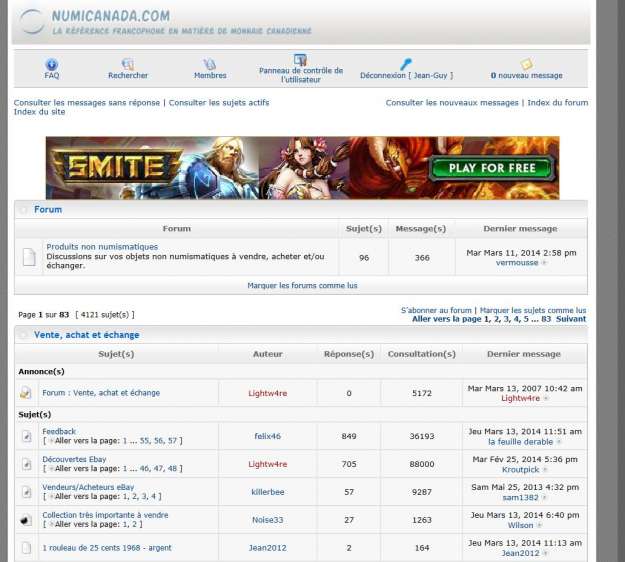Open Forum : Vente, achat et échange announcement
This screenshot has height=562, width=625.
click(101, 393)
